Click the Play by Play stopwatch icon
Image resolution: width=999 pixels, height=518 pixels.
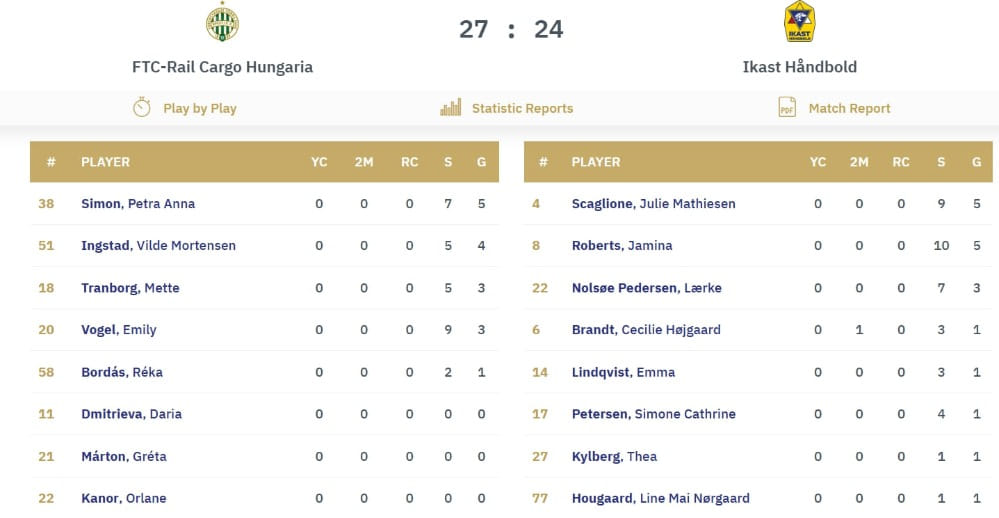[142, 108]
